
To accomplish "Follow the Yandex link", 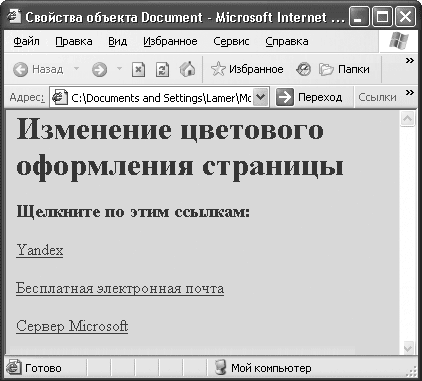I will tap(40, 250).
